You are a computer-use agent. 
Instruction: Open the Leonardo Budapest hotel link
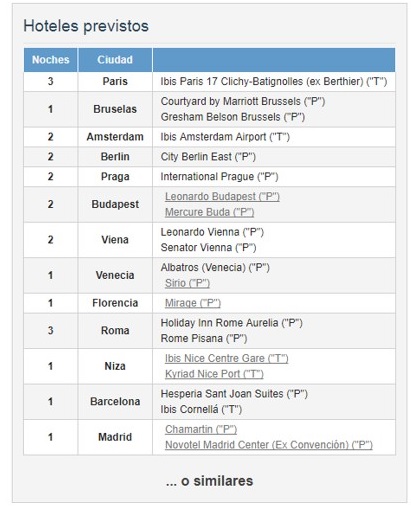tap(222, 197)
